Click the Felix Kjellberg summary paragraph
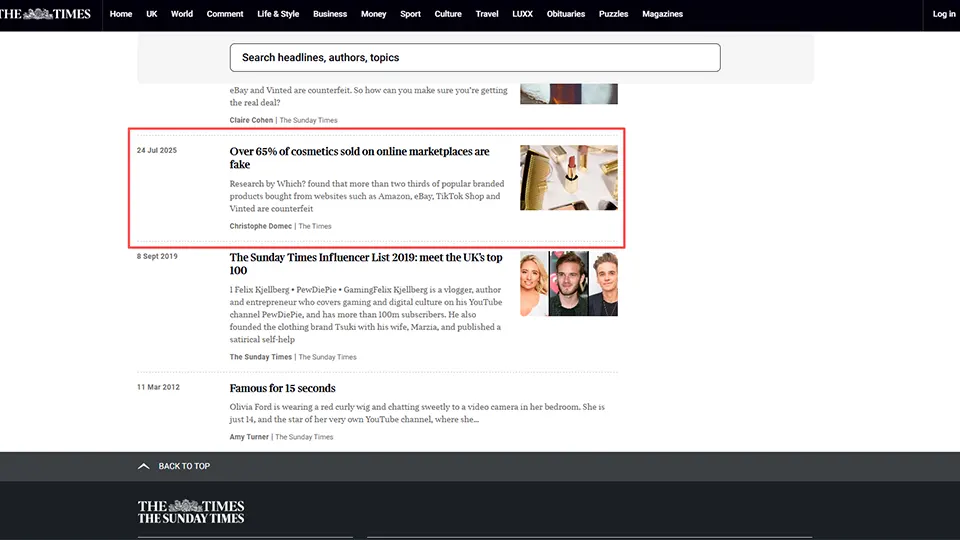 click(366, 314)
